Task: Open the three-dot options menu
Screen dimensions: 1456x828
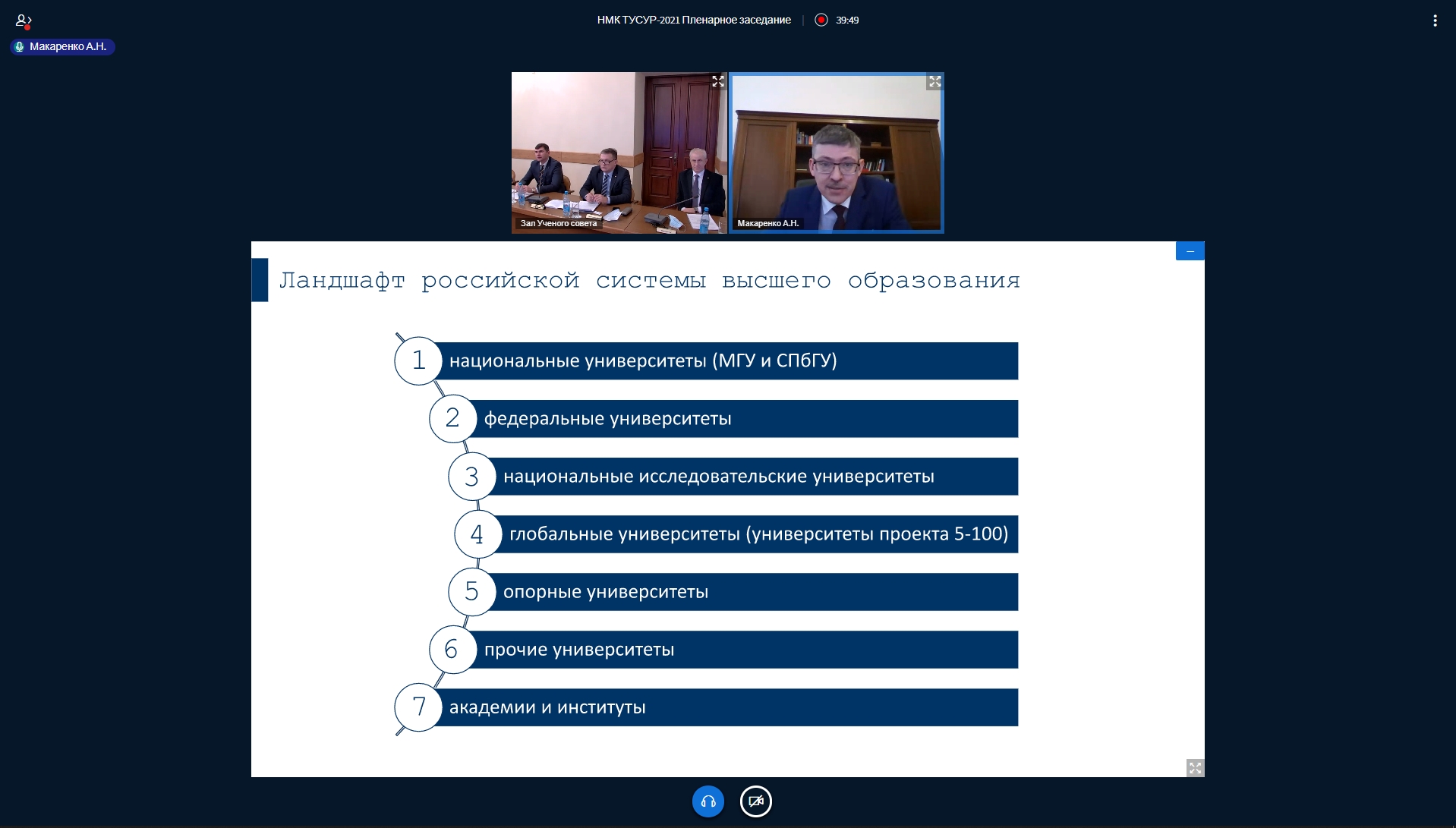Action: [x=1434, y=20]
